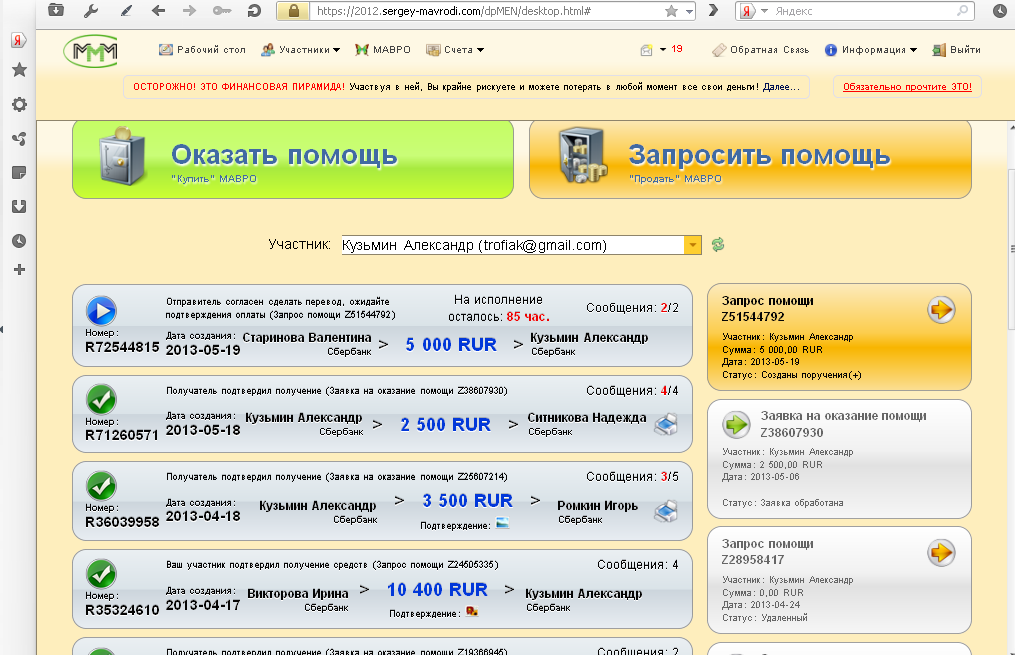Expand the Счета dropdown menu

455,50
